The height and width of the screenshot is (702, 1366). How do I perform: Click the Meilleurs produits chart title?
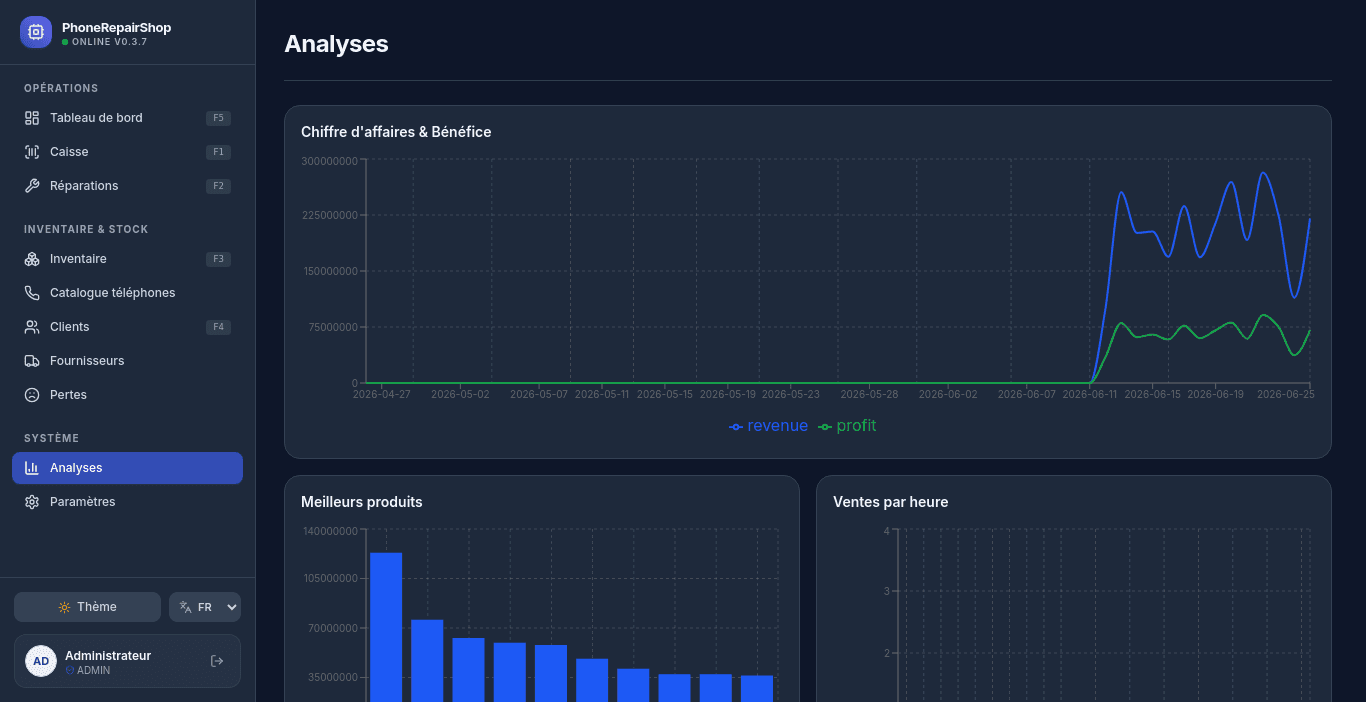(362, 502)
